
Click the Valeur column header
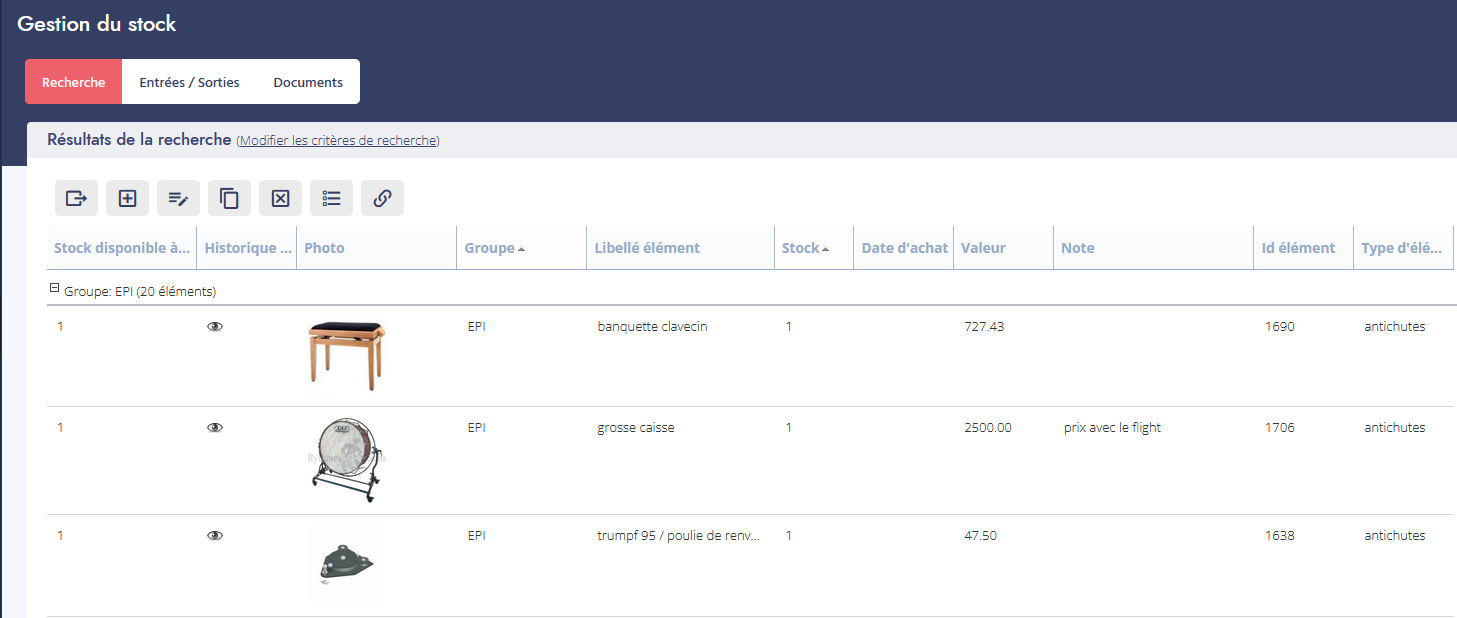tap(983, 248)
